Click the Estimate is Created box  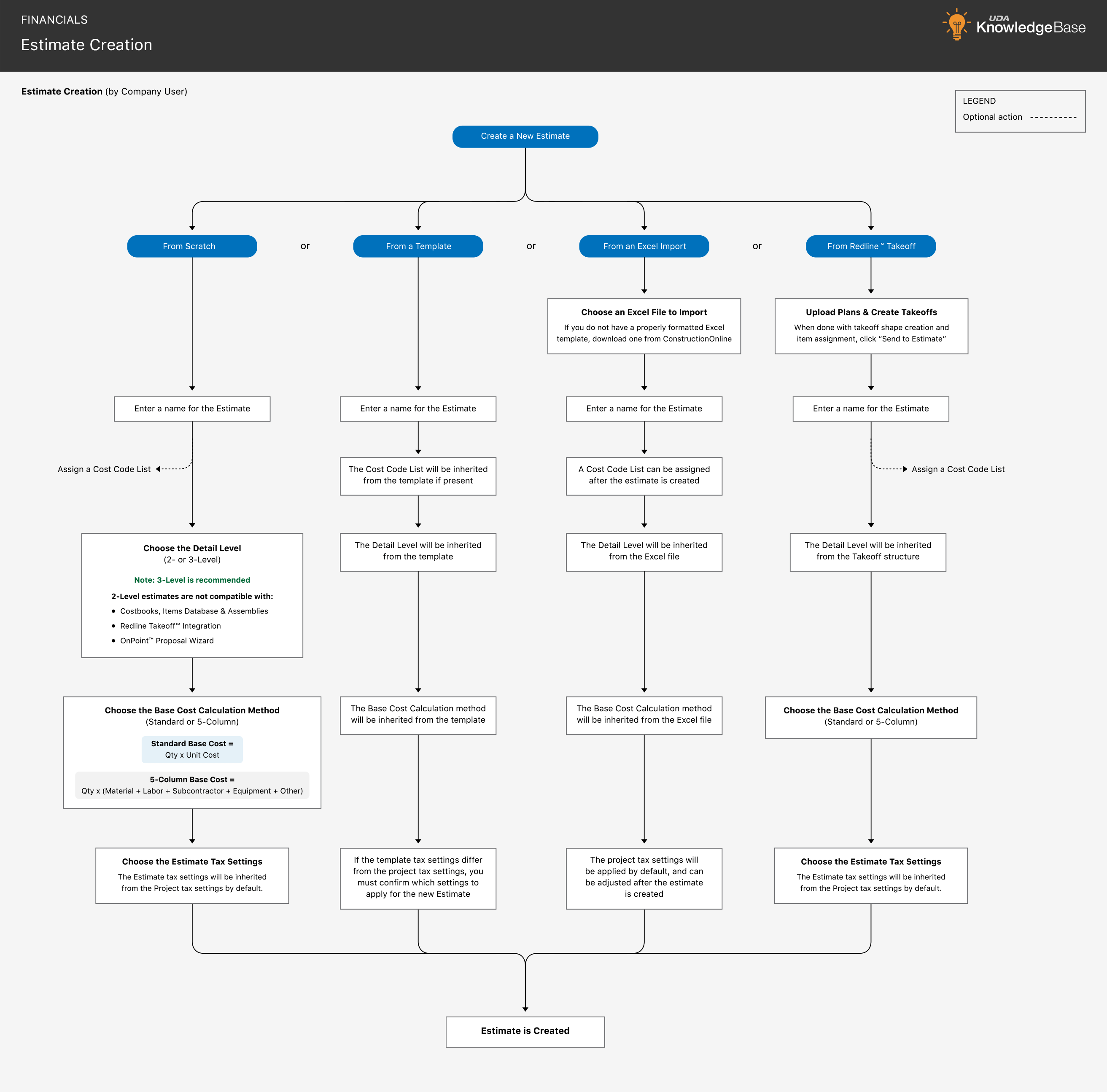tap(525, 1031)
